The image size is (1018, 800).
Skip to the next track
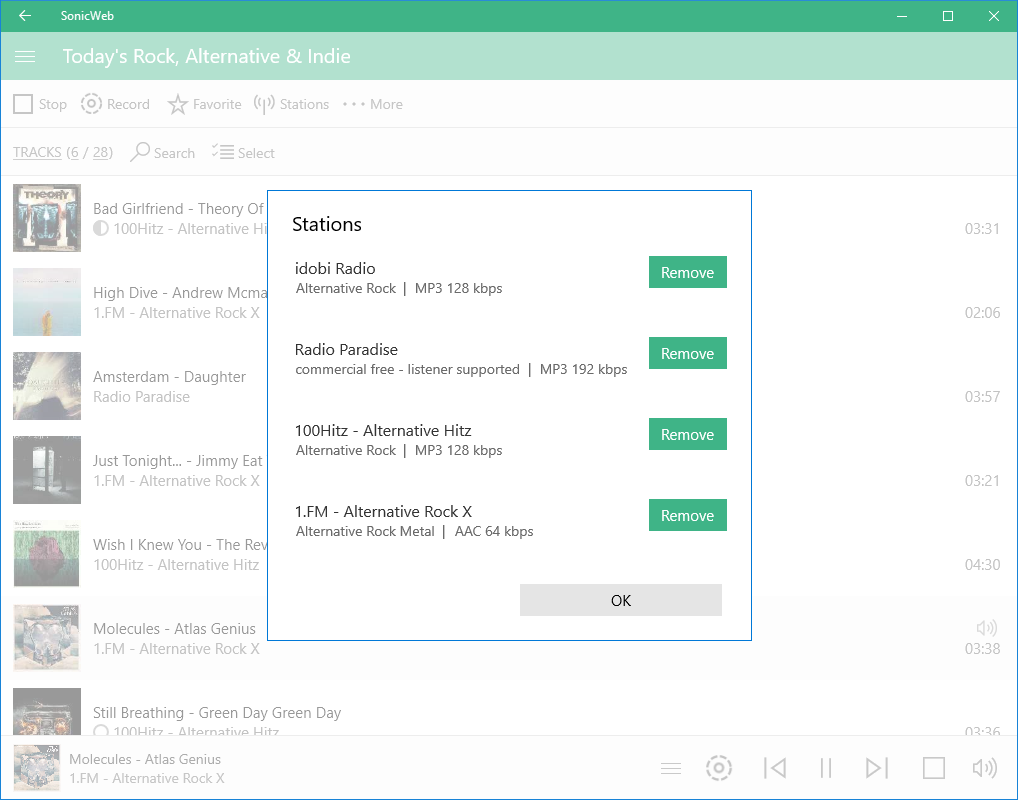click(877, 768)
